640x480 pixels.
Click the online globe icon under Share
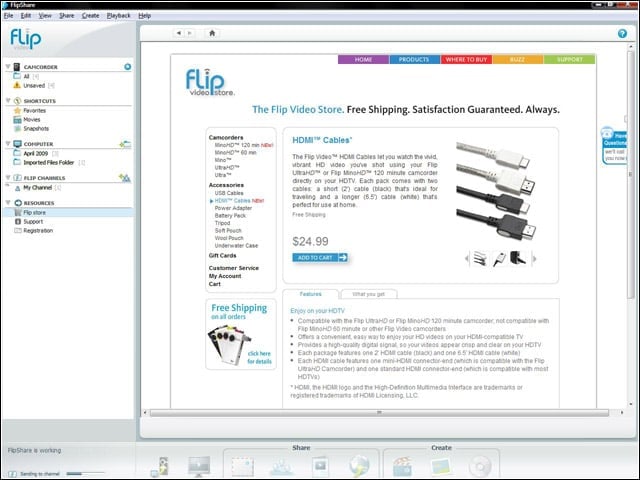point(359,466)
